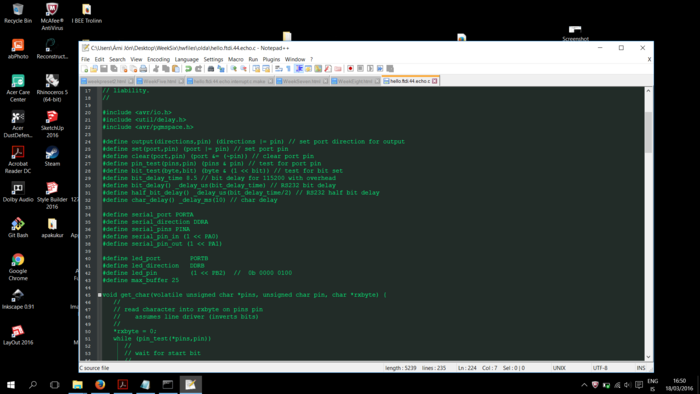The image size is (700, 394).
Task: Open the Encoding menu
Action: (158, 59)
